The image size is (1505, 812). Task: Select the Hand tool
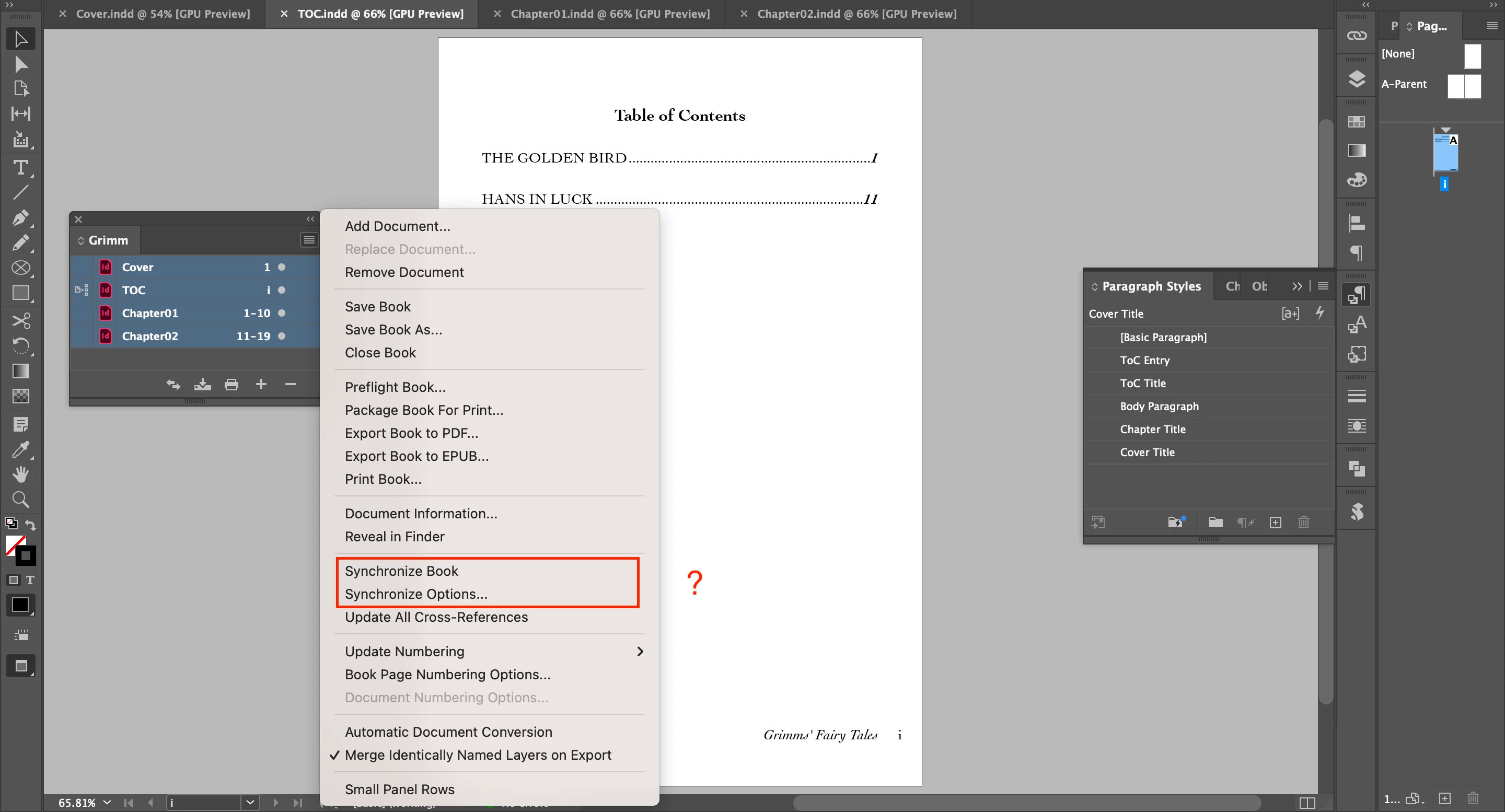(20, 474)
